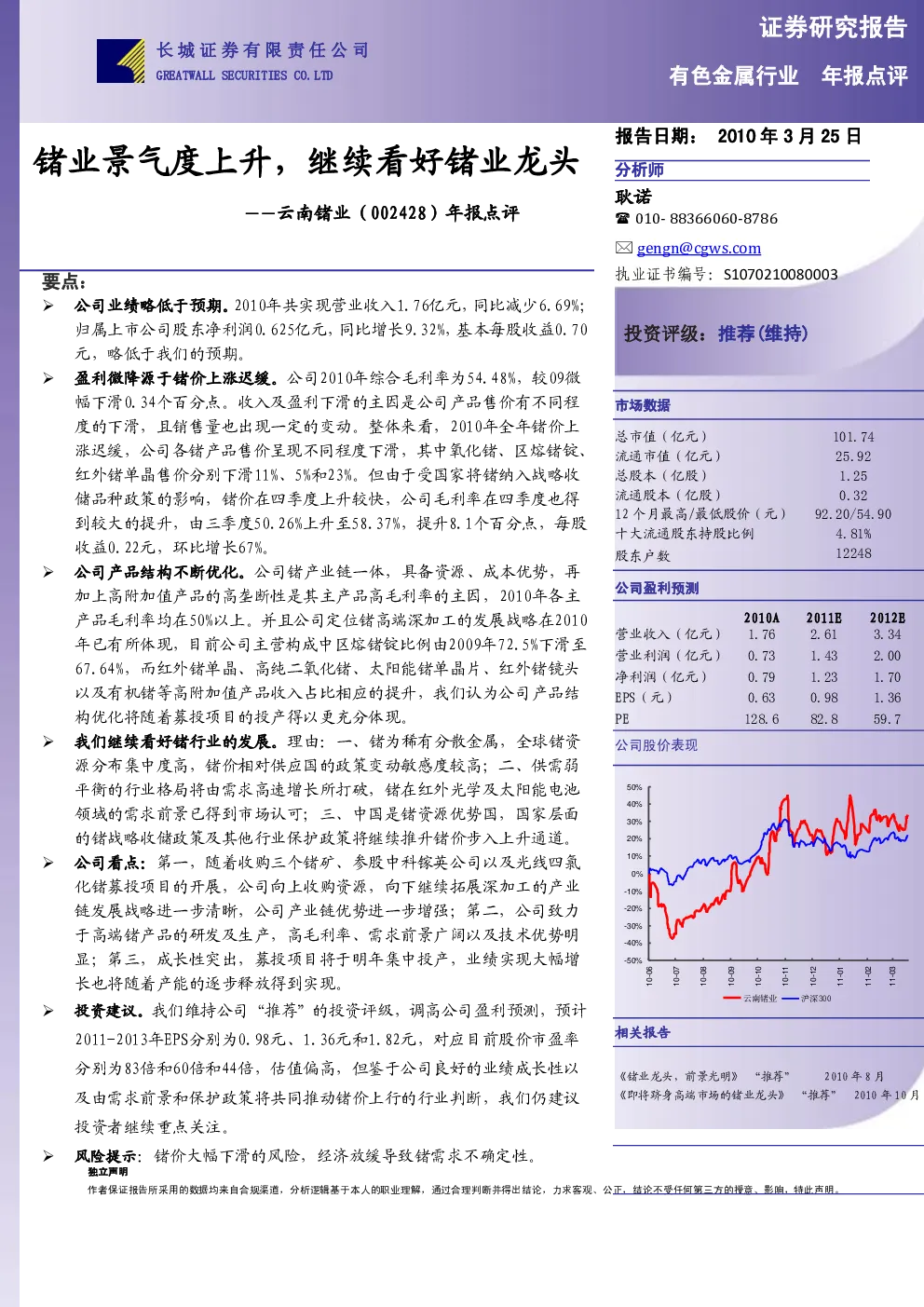Screen dimensions: 924x1307
Task: Click the arrow bullet before 公司看点
Action: (x=48, y=863)
